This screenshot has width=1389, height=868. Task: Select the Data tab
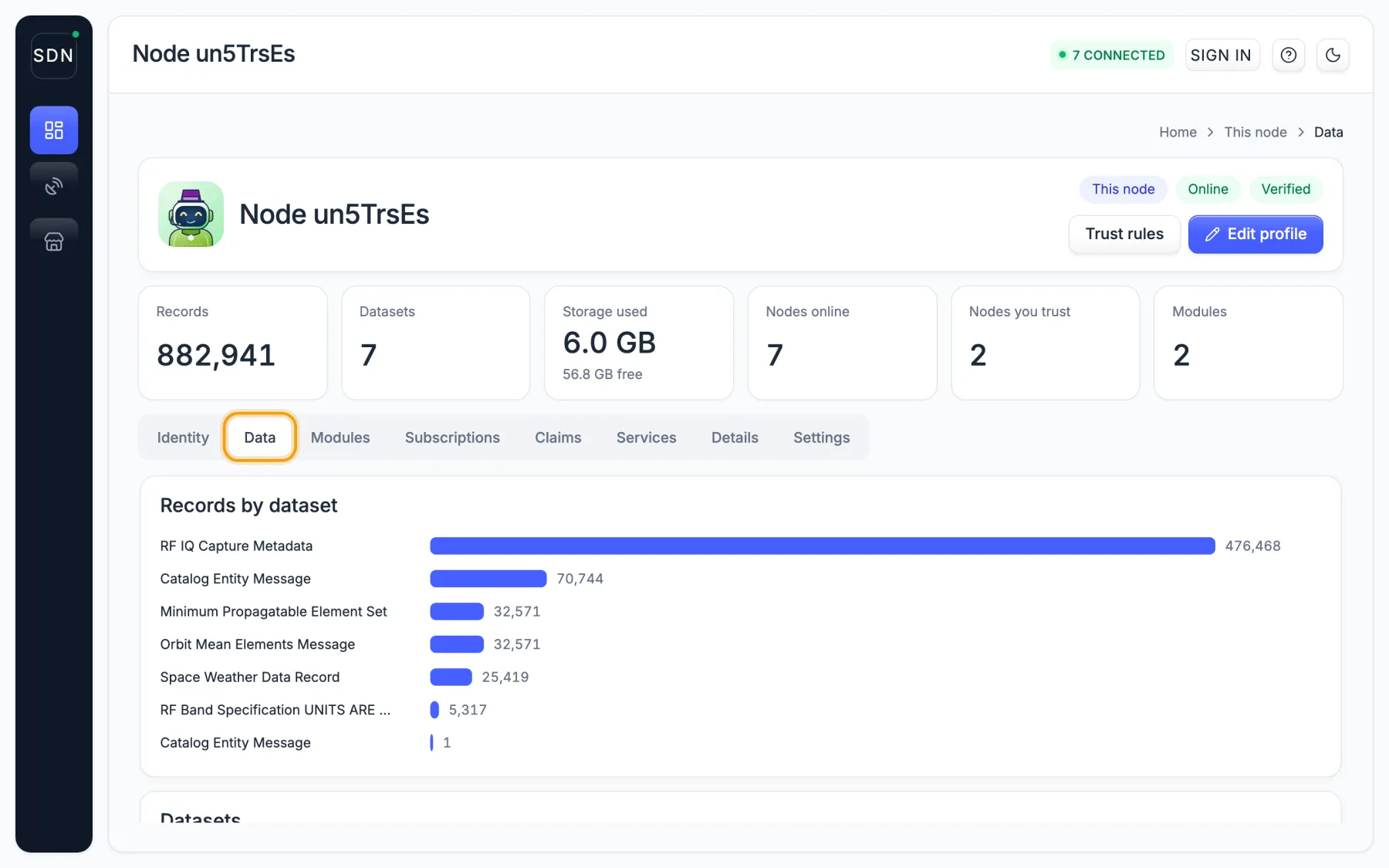coord(260,437)
